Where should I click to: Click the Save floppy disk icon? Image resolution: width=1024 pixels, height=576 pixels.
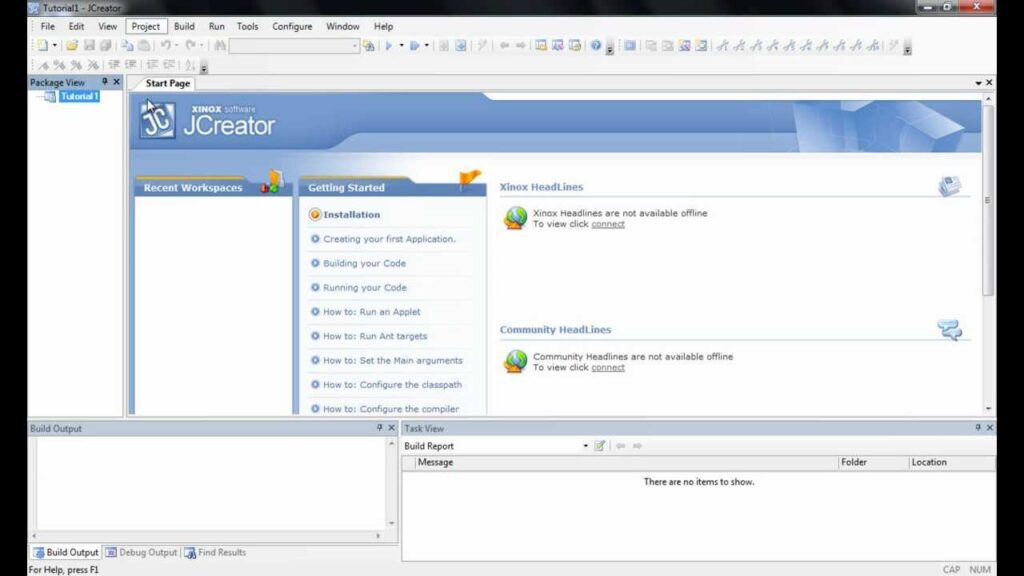click(89, 46)
